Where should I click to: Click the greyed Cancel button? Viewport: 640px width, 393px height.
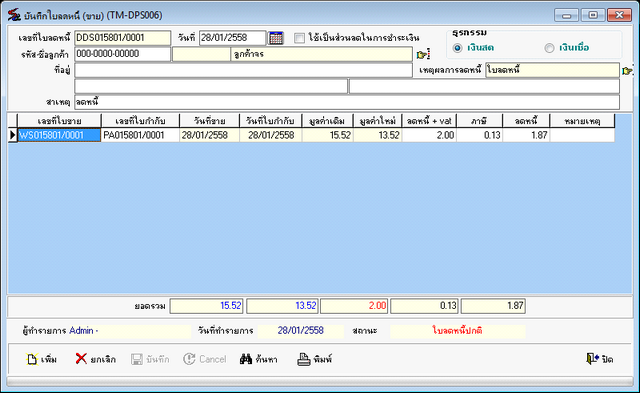(x=205, y=359)
